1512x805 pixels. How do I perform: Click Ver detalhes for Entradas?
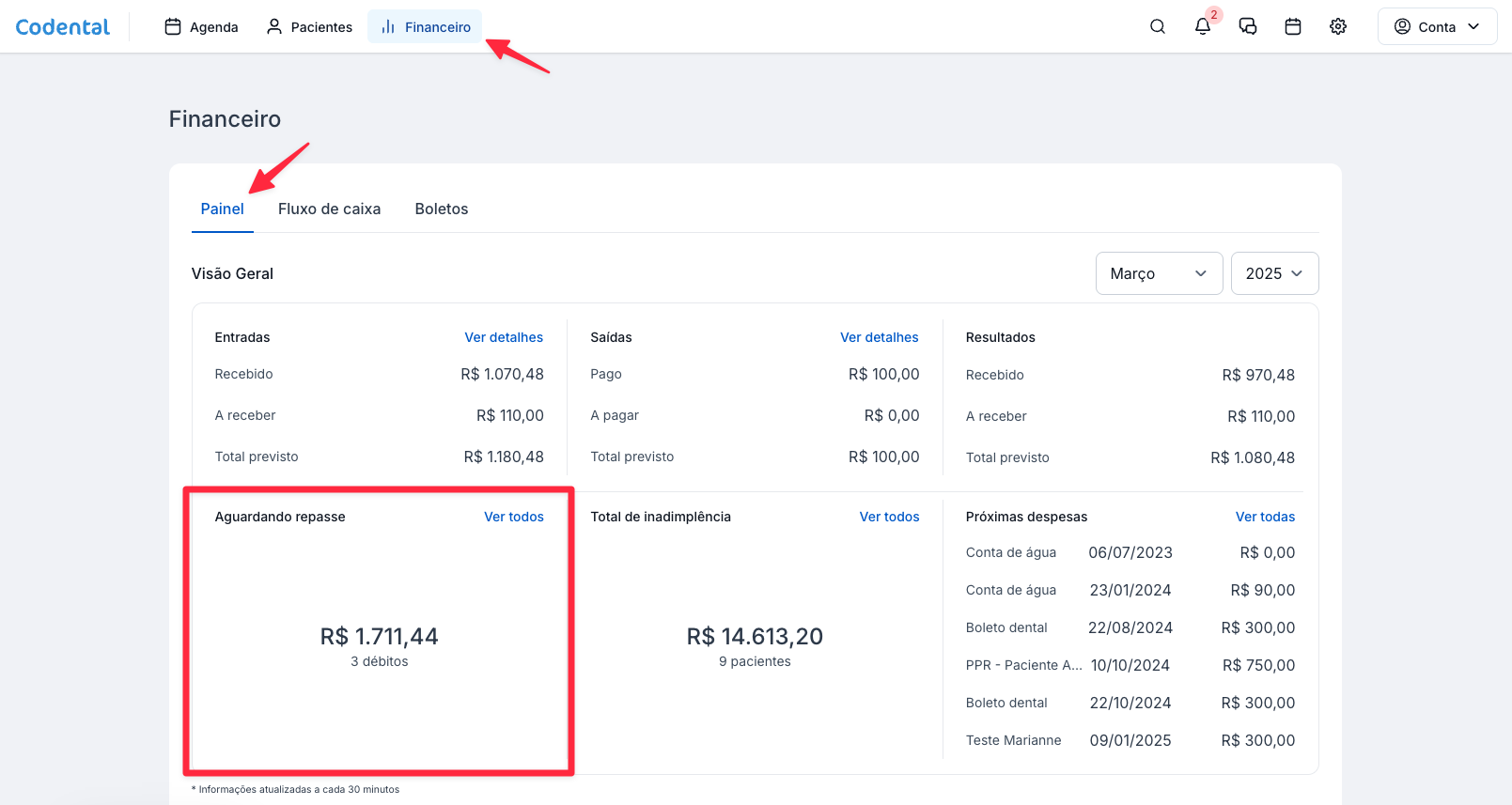[503, 337]
